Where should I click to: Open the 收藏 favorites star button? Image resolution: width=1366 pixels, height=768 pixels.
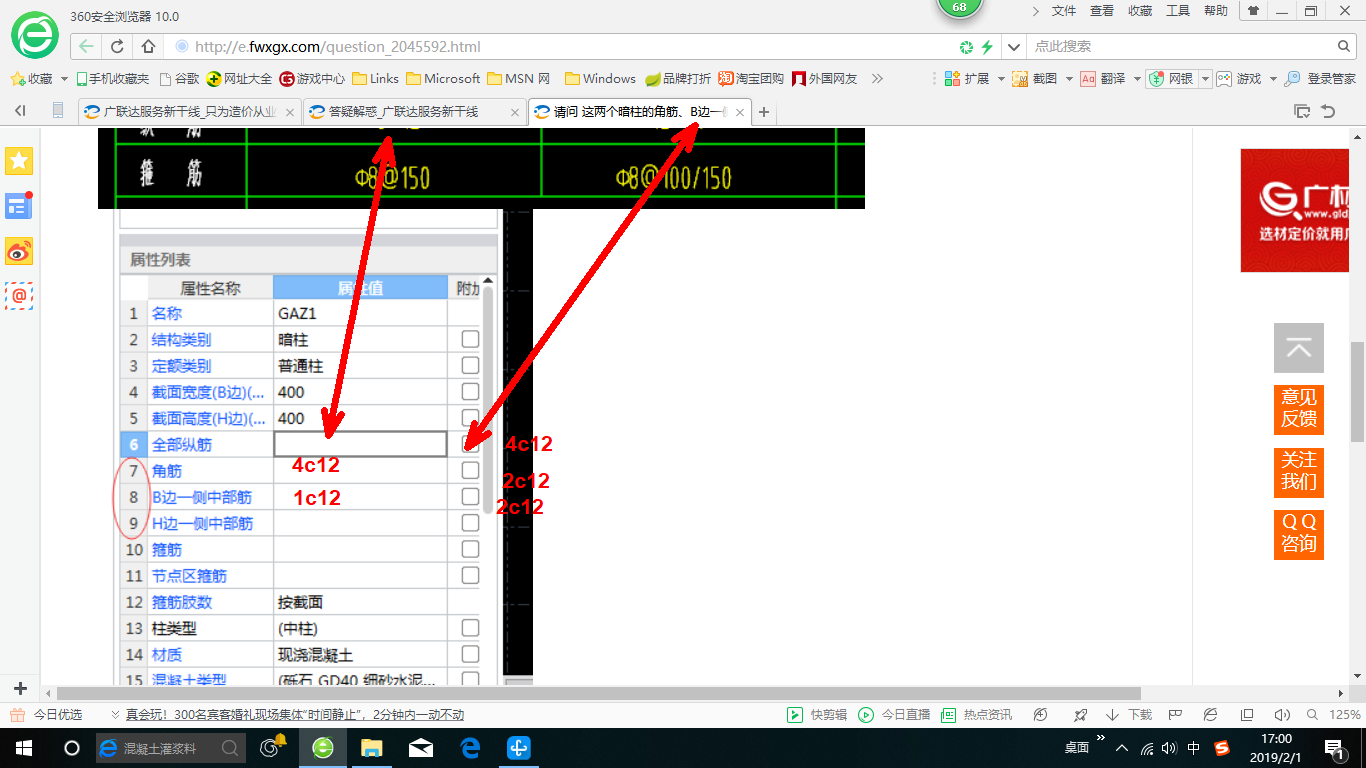pos(32,78)
